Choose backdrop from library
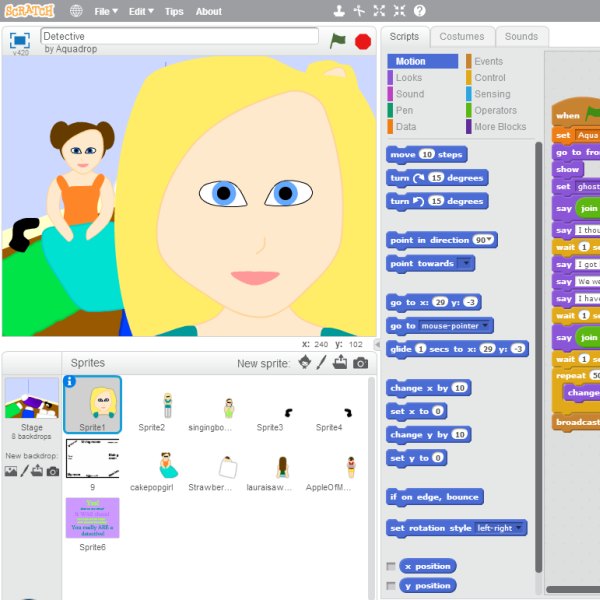Image resolution: width=600 pixels, height=600 pixels. click(x=11, y=471)
